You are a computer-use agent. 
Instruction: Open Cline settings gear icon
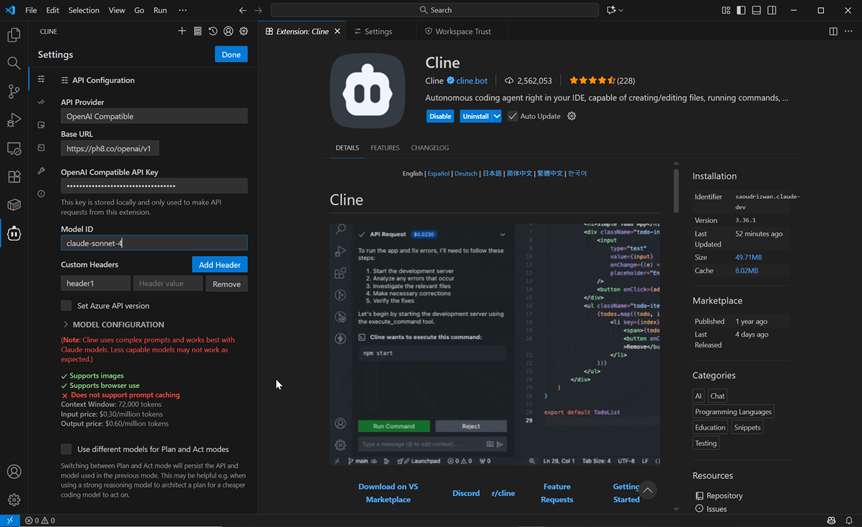244,31
